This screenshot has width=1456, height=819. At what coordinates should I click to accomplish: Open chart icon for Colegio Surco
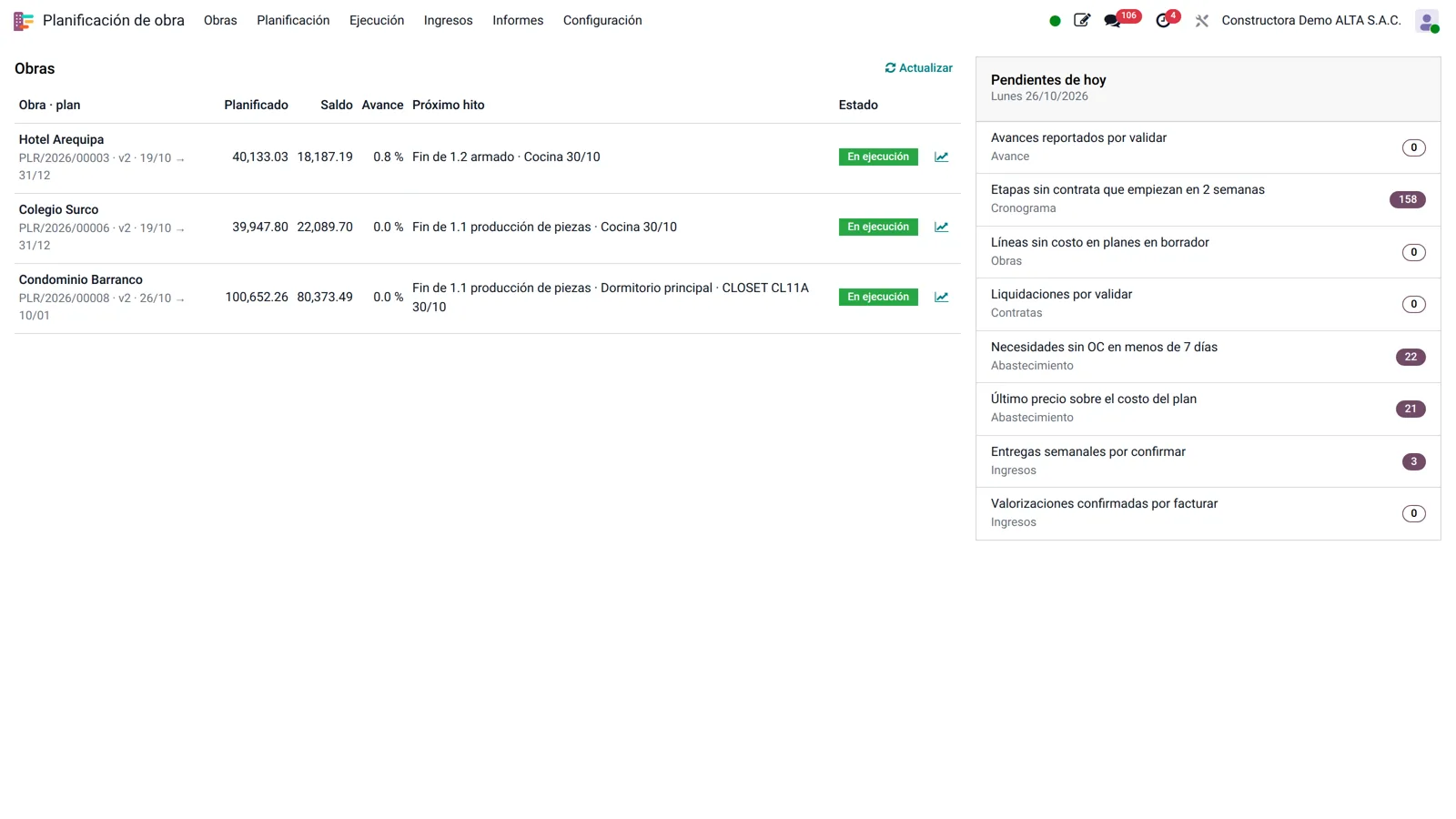[942, 227]
